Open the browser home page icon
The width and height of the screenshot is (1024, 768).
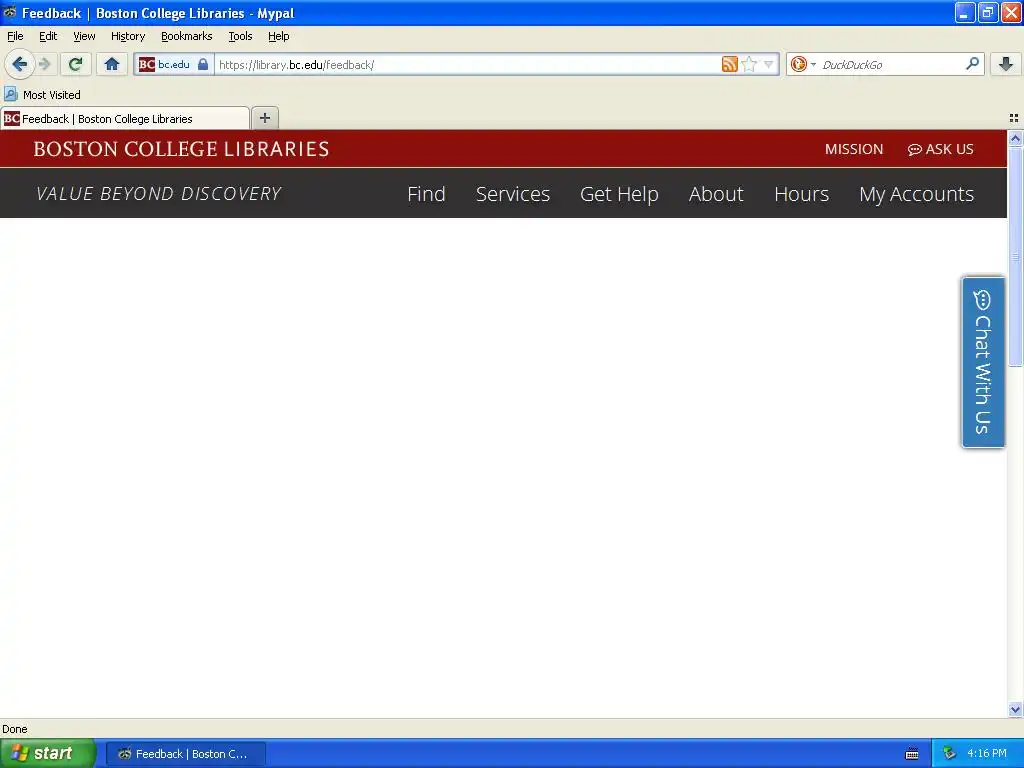[112, 64]
